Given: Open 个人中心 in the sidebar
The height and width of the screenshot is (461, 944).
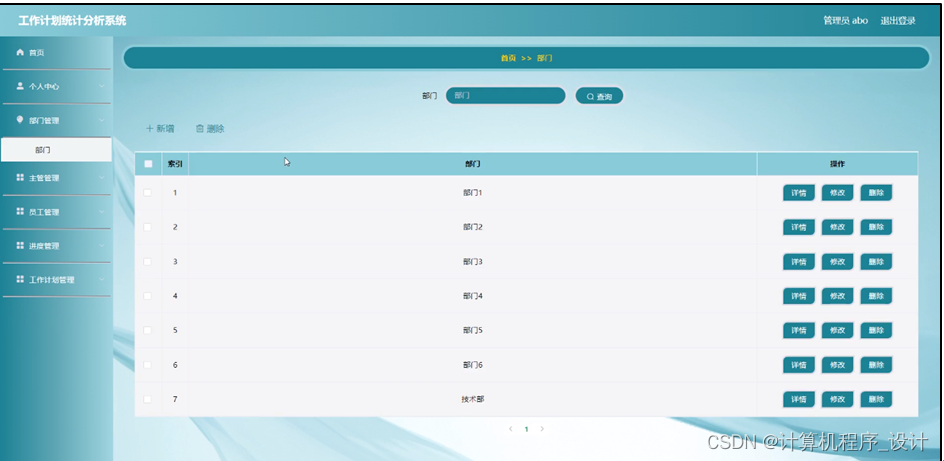Looking at the screenshot, I should click(x=57, y=87).
